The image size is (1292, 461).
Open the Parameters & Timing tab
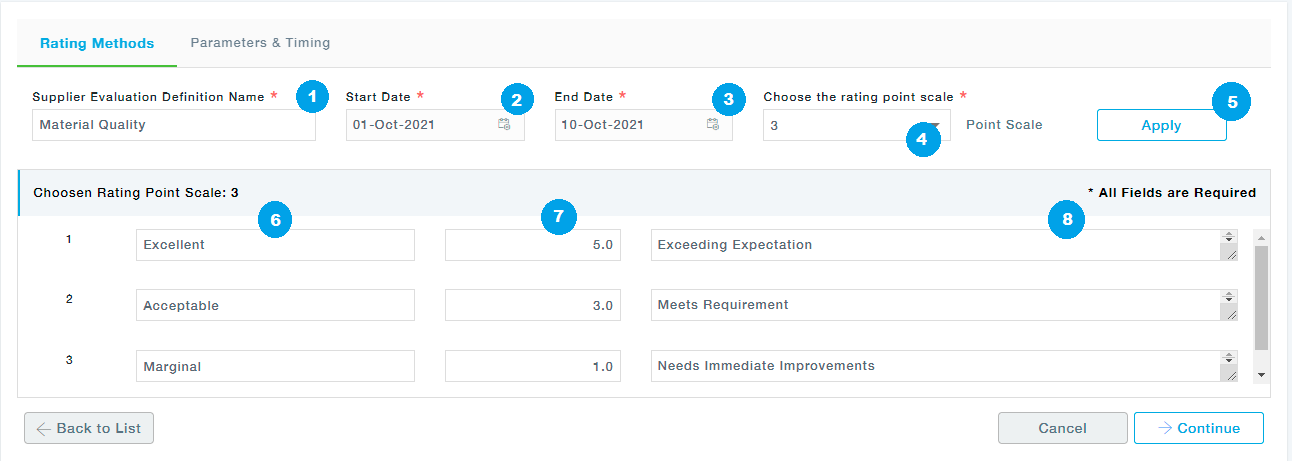tap(260, 43)
